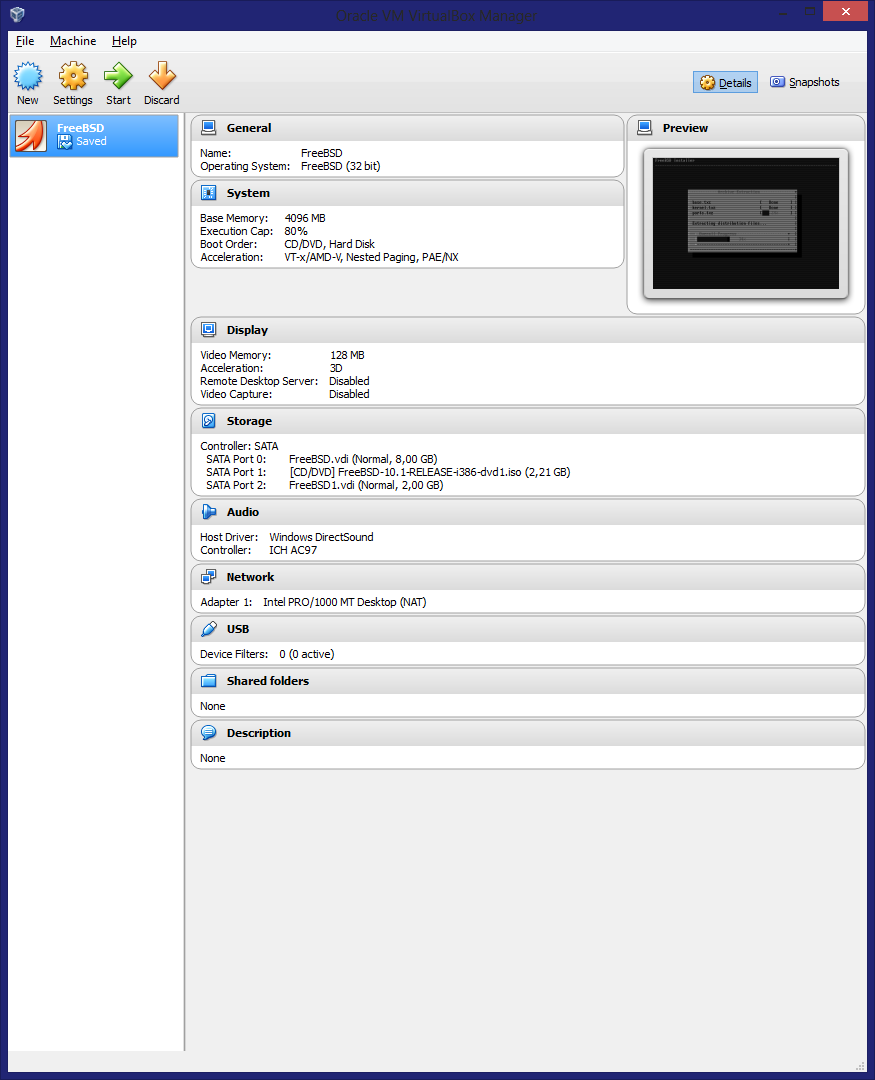Screen dimensions: 875x1080
Task: Click the Discard saved state icon
Action: (162, 76)
